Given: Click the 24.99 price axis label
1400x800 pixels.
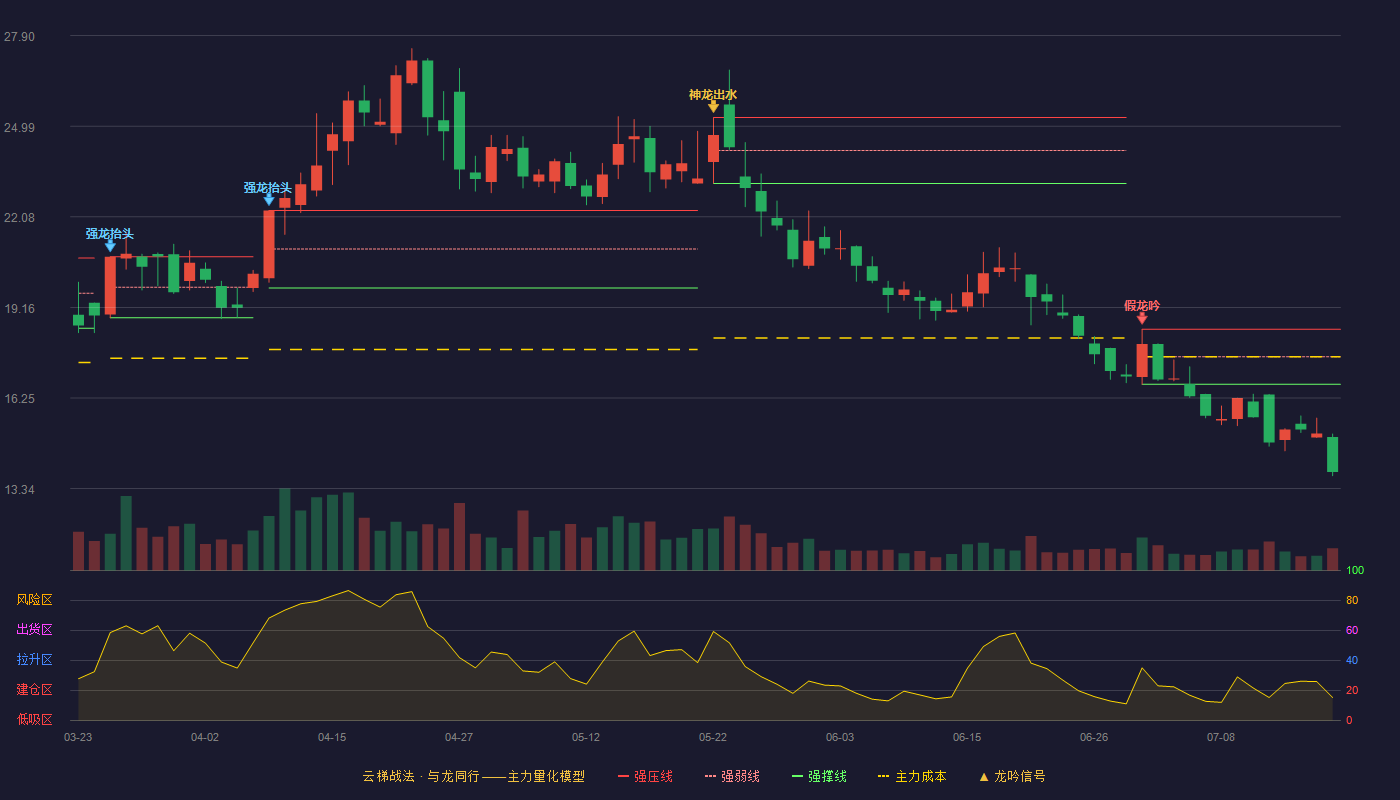Looking at the screenshot, I should click(20, 128).
